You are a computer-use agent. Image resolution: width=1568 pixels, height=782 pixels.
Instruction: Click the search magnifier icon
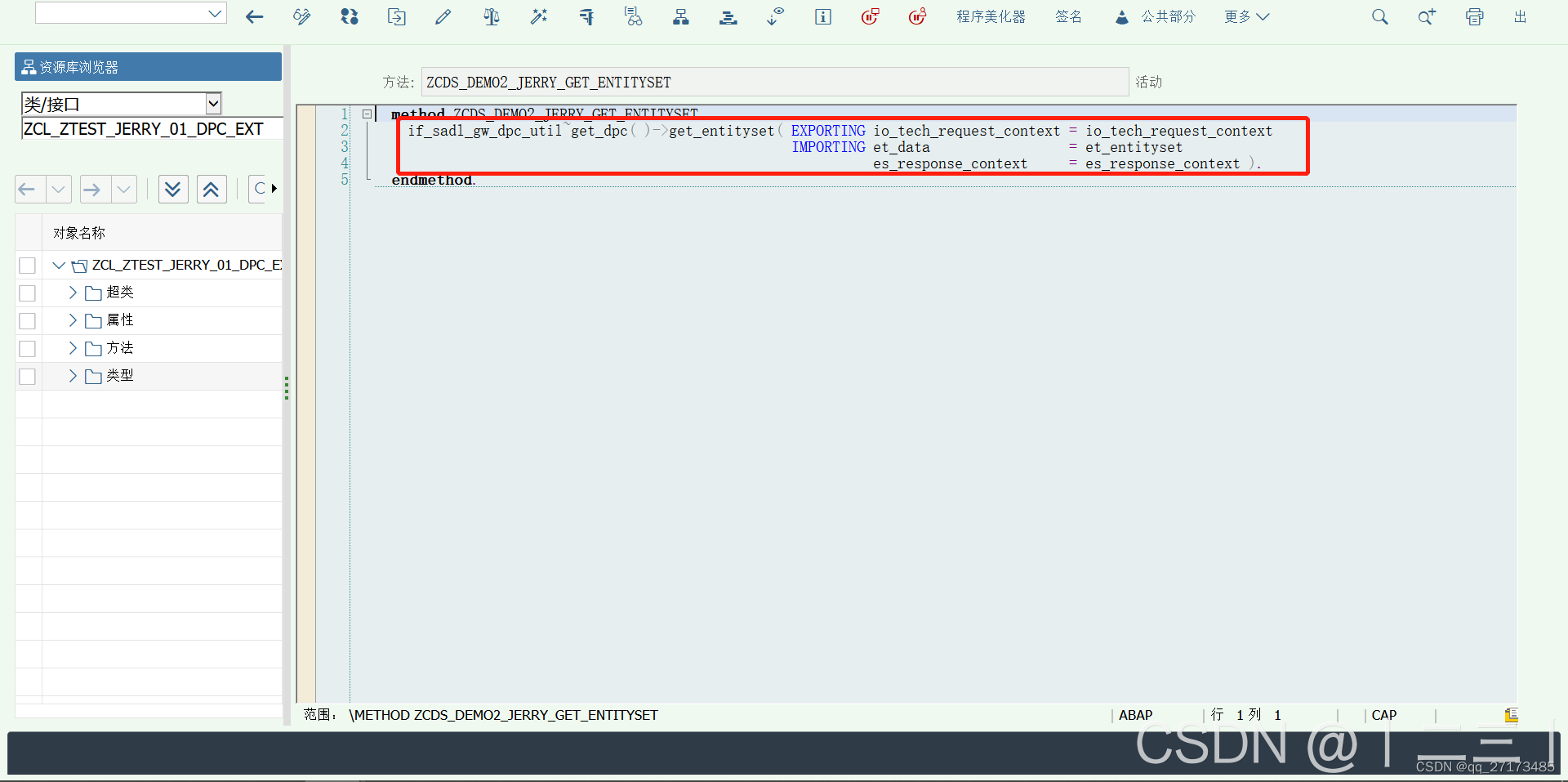[x=1380, y=16]
